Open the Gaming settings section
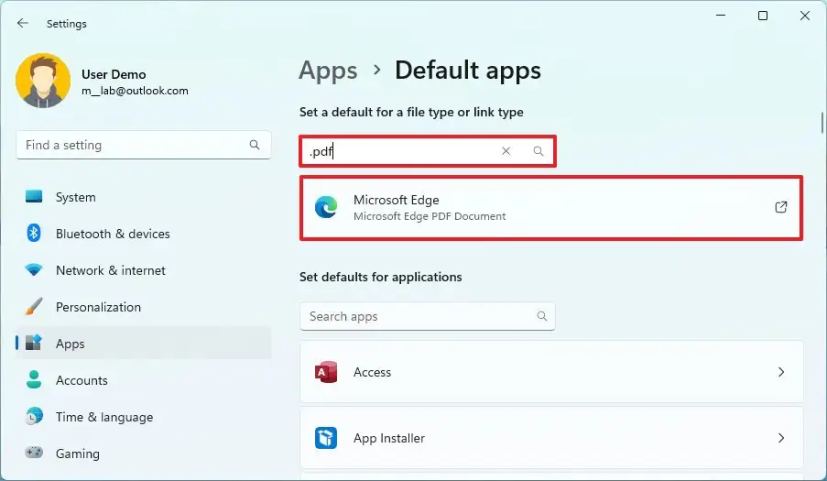This screenshot has width=827, height=481. coord(143,453)
